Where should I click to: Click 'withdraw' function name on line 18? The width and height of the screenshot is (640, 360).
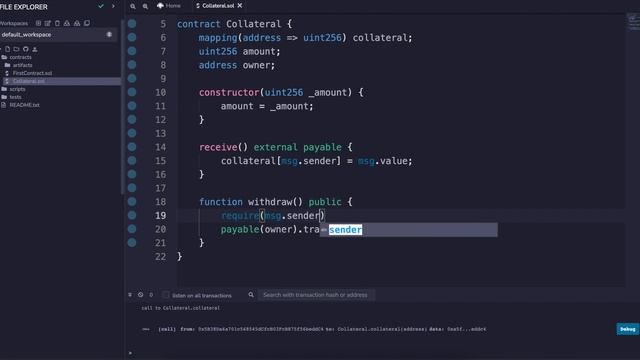point(270,202)
